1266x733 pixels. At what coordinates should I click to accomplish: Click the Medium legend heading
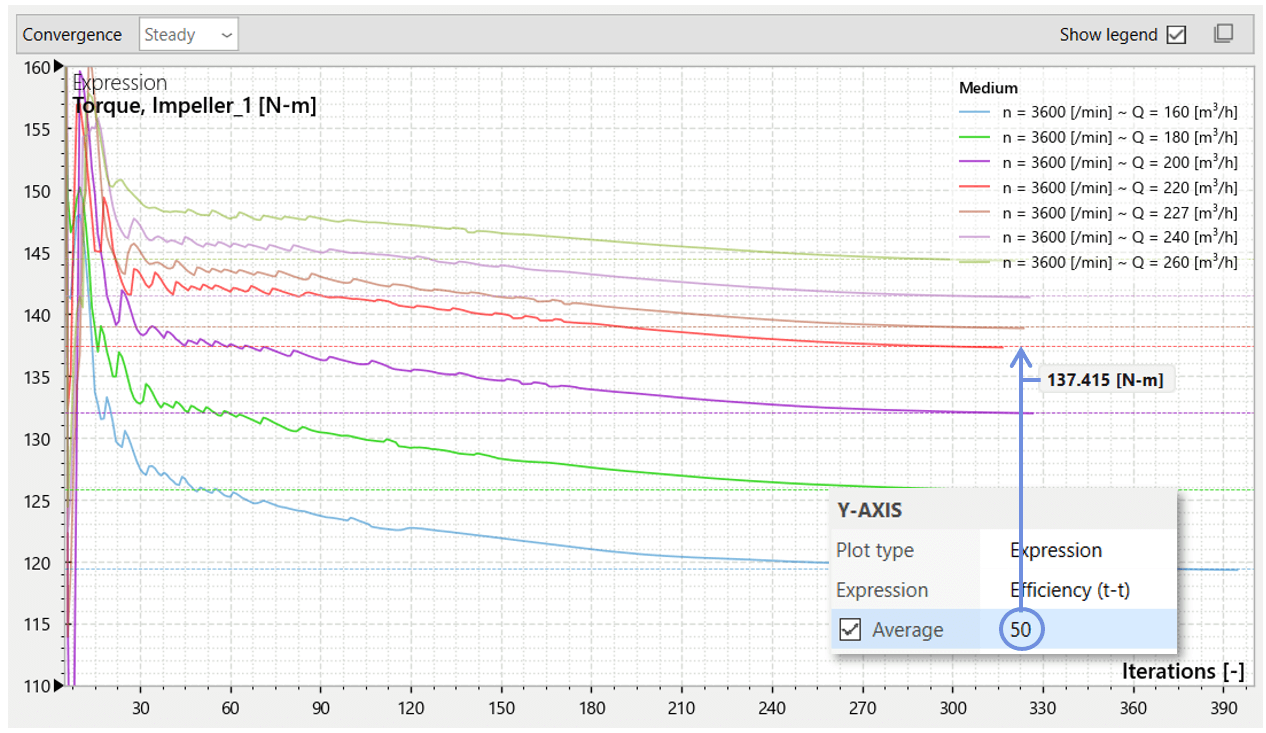pyautogui.click(x=988, y=88)
